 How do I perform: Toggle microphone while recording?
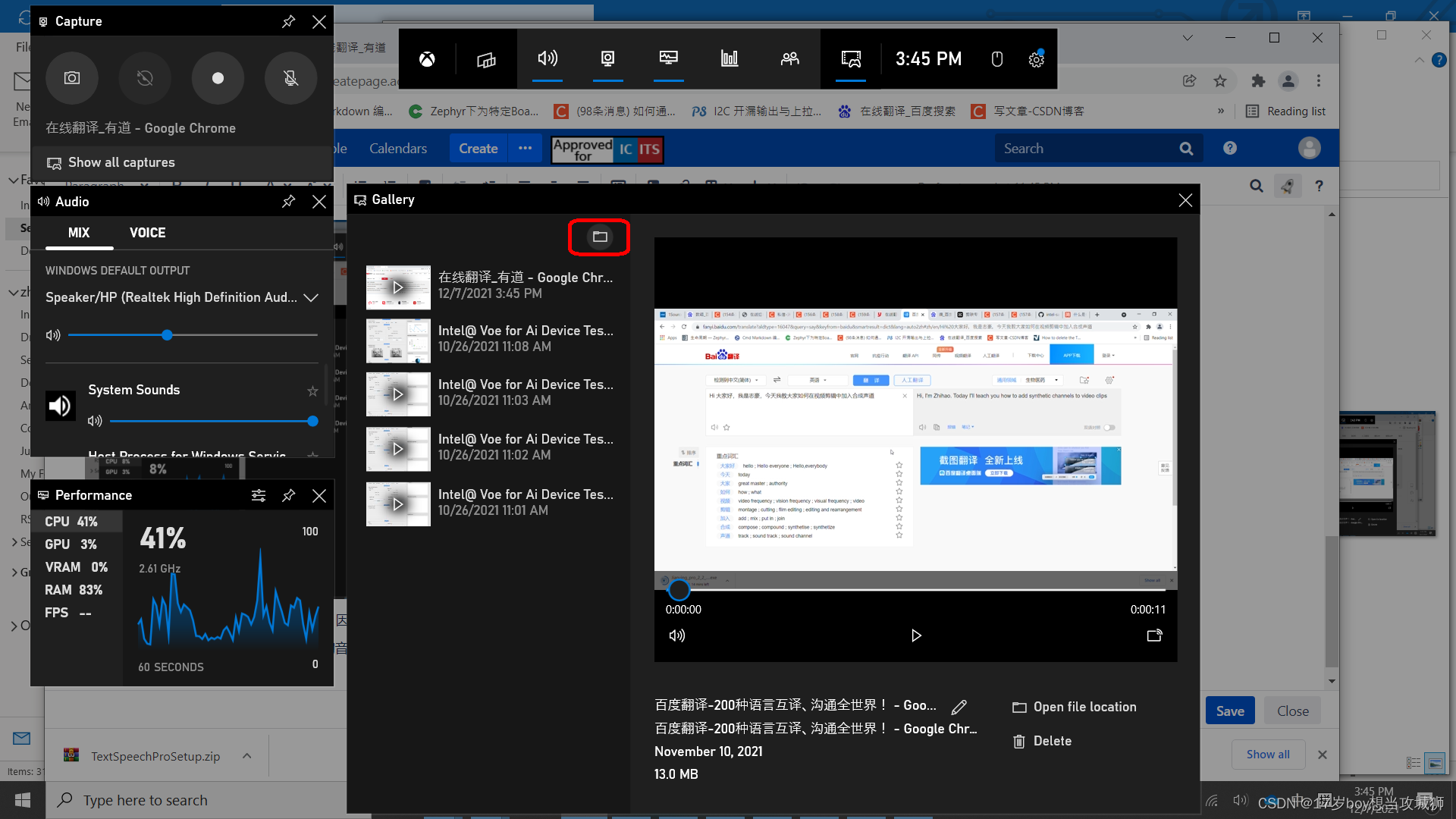click(x=290, y=78)
